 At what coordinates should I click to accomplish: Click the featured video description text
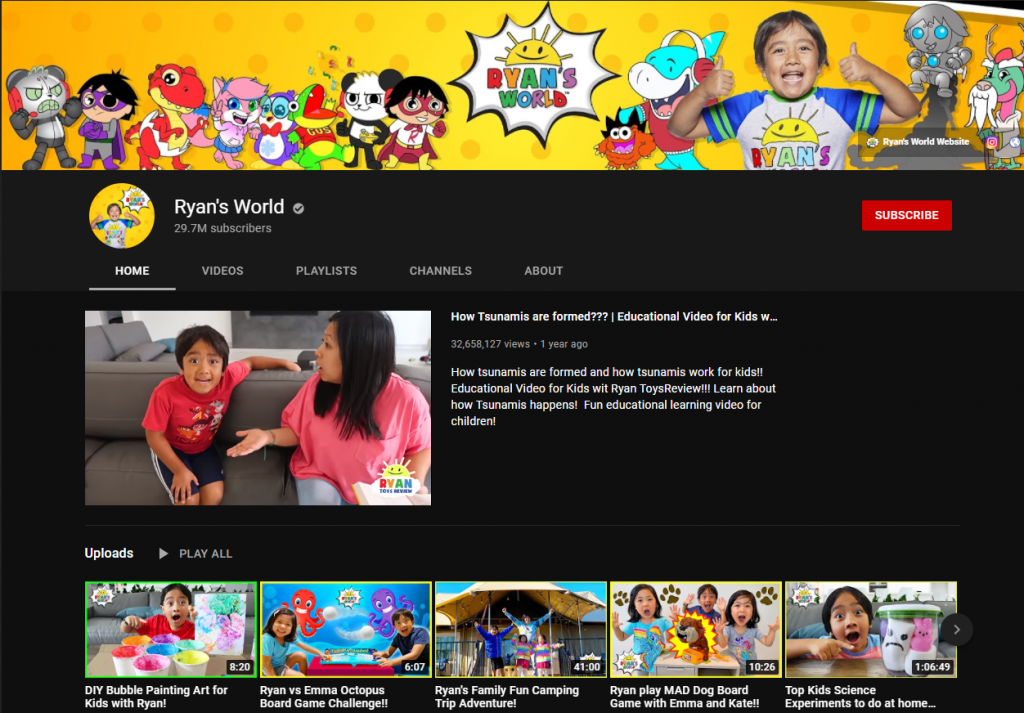pyautogui.click(x=613, y=397)
